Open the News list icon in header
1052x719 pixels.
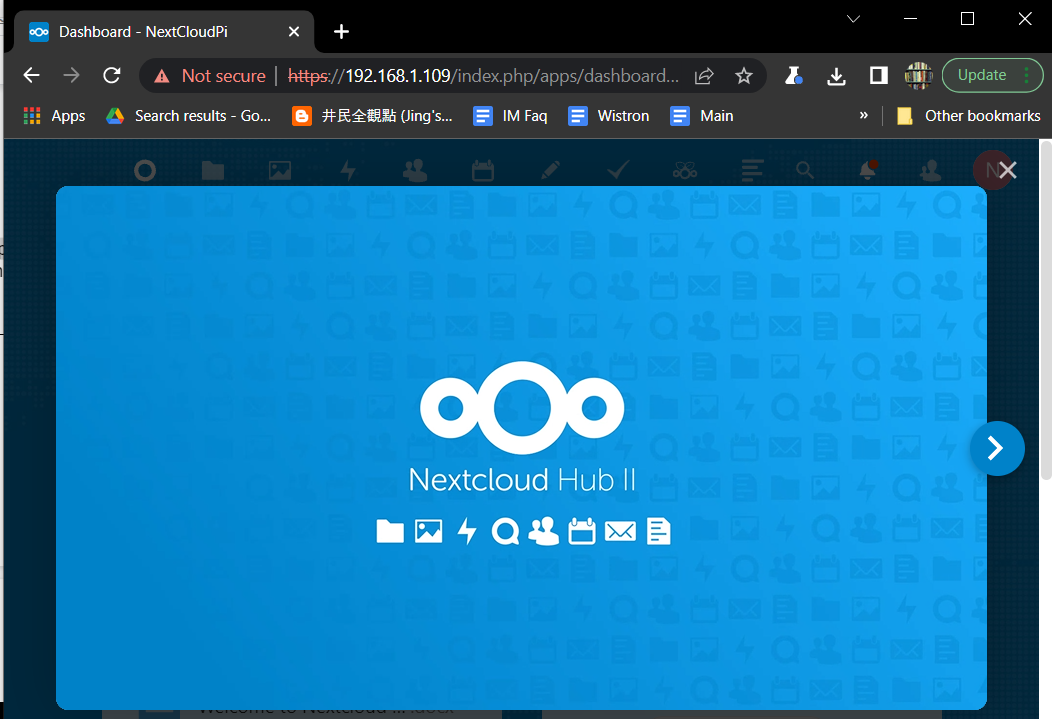[x=752, y=170]
